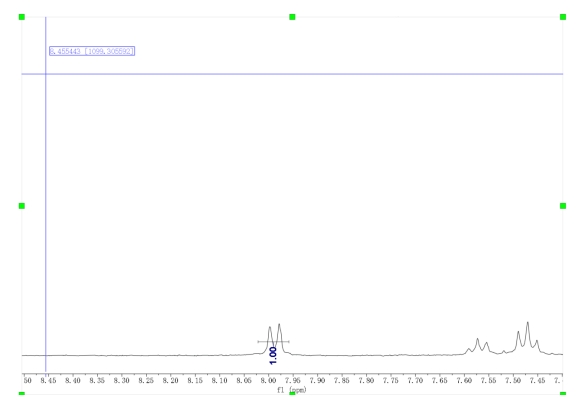
Task: Click the middle-right green selection handle
Action: click(x=563, y=206)
